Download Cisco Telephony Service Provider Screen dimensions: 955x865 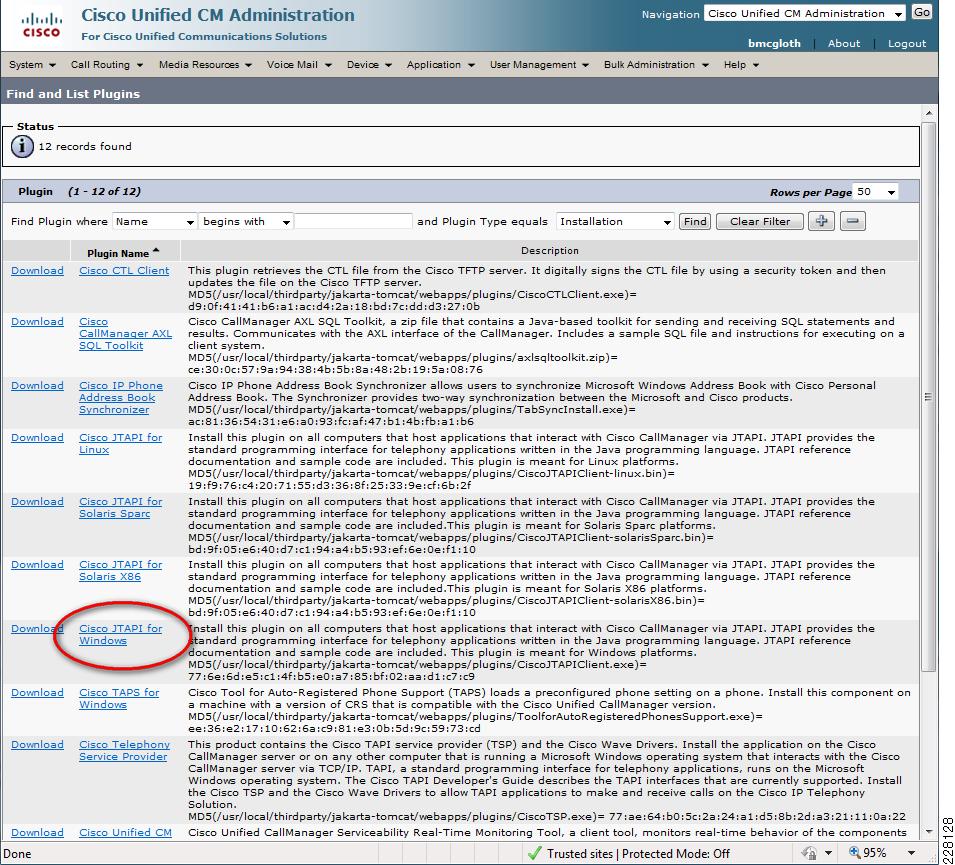coord(37,744)
